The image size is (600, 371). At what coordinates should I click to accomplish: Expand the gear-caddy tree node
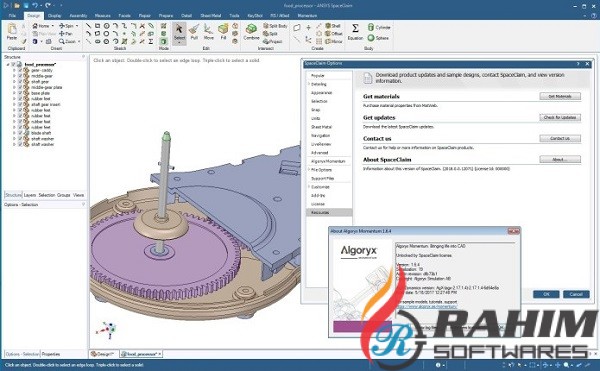point(15,70)
